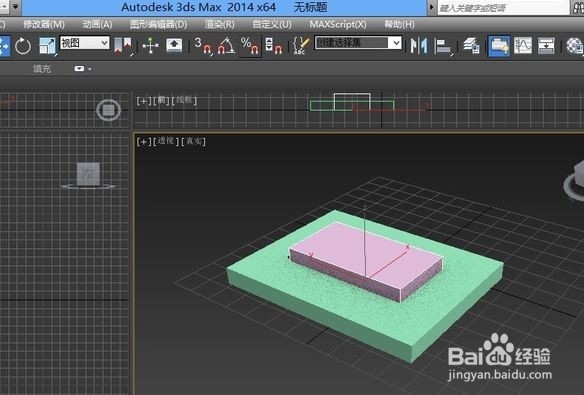Click the Mirror tool icon
Image resolution: width=584 pixels, height=395 pixels.
[419, 46]
